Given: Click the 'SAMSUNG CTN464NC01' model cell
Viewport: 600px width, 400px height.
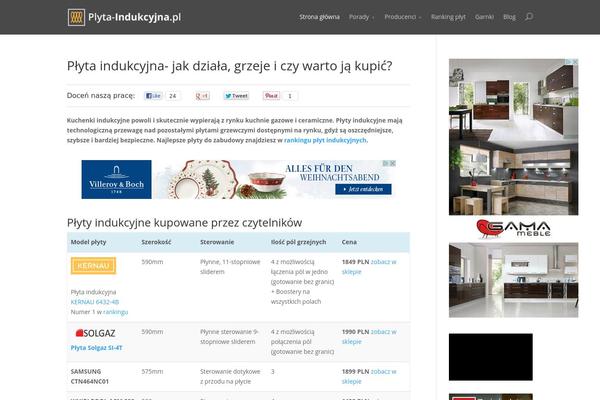Looking at the screenshot, I should pos(90,376).
